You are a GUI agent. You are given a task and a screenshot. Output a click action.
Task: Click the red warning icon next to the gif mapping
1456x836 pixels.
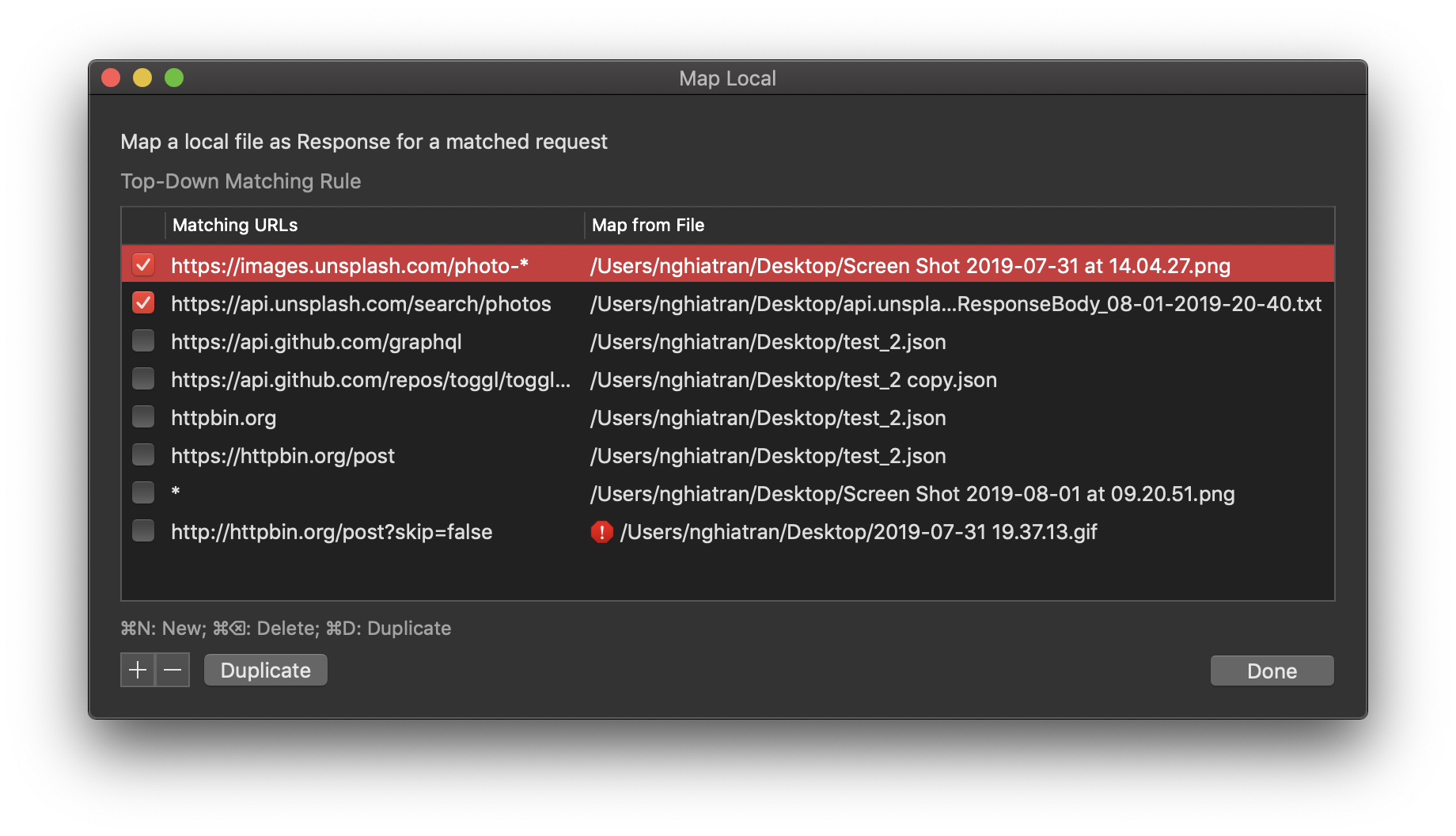click(602, 532)
